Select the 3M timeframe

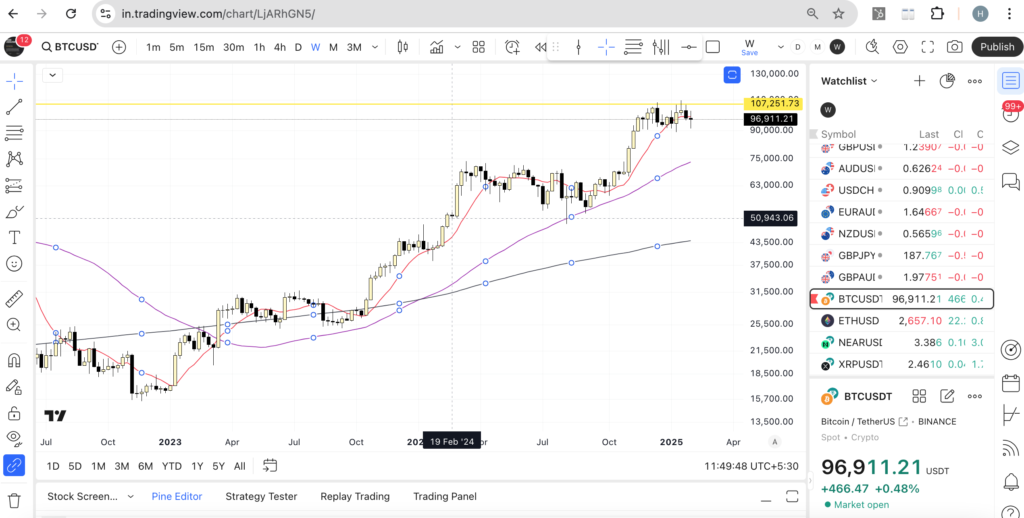pyautogui.click(x=354, y=47)
